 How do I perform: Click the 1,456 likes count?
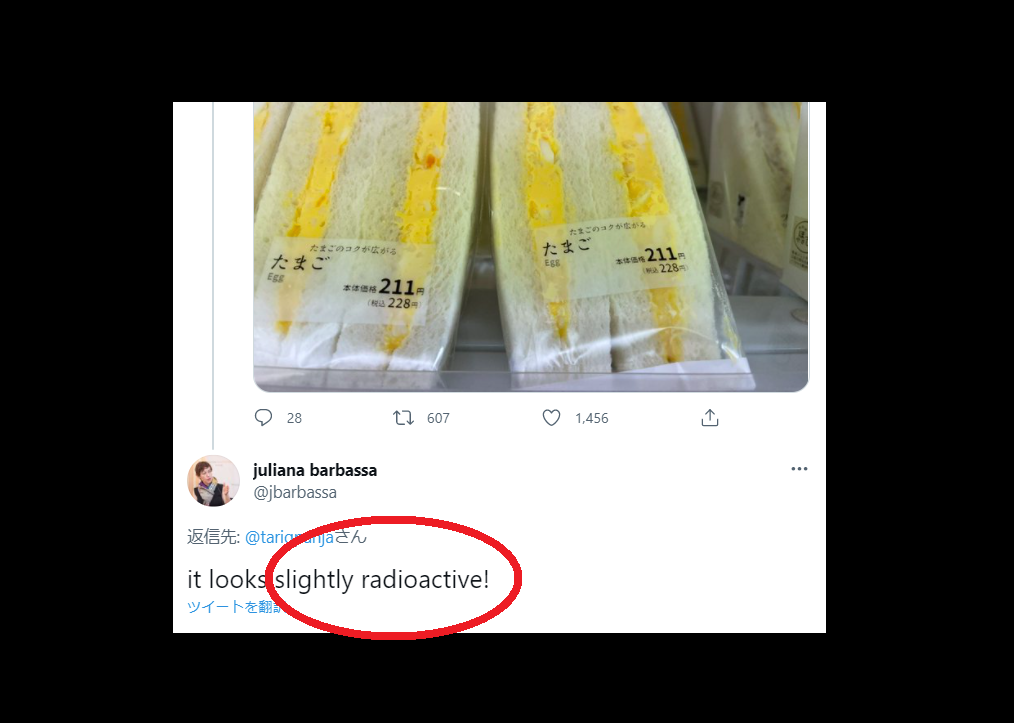tap(592, 418)
